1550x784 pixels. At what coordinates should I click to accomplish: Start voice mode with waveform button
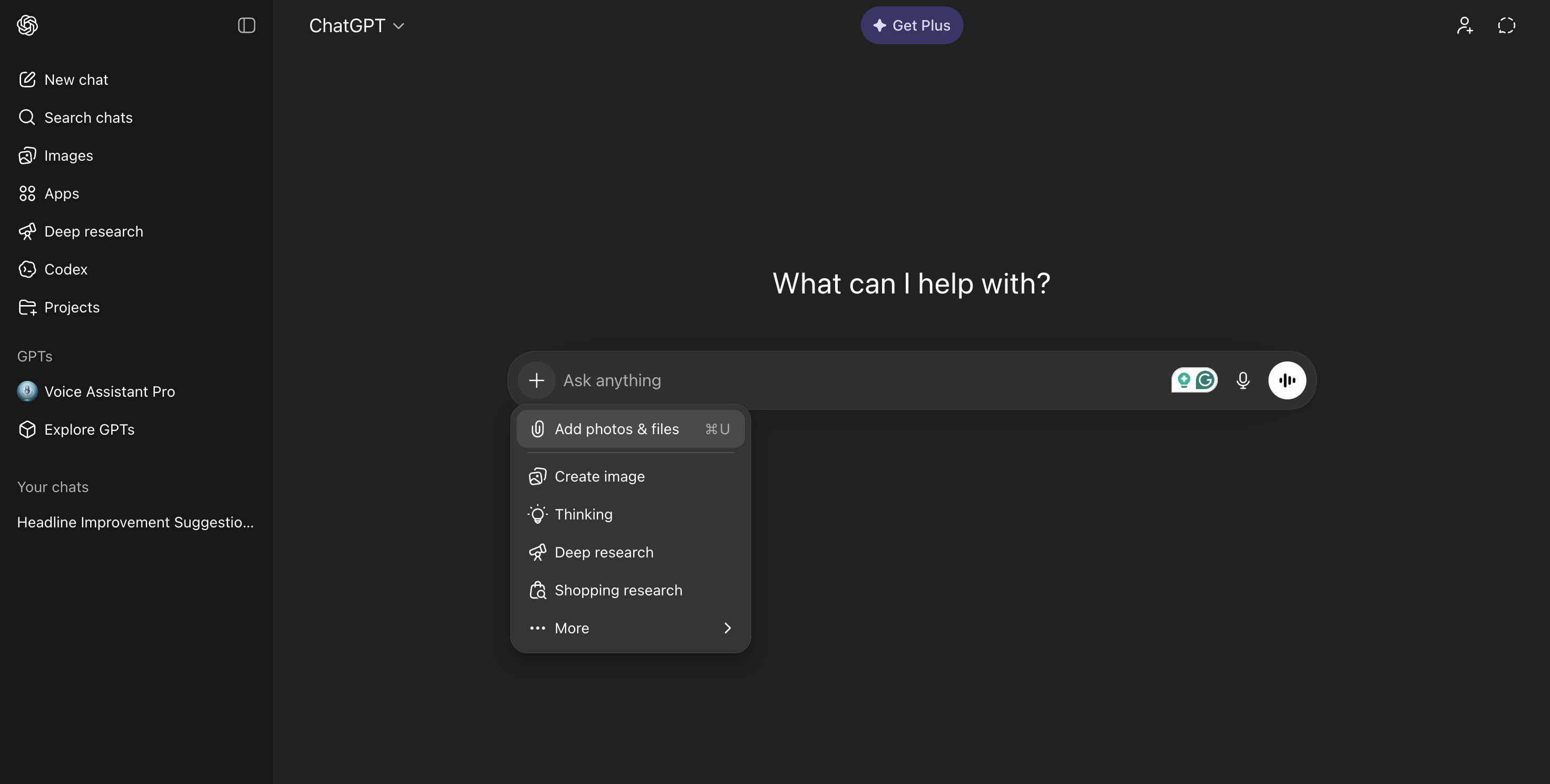pos(1286,380)
